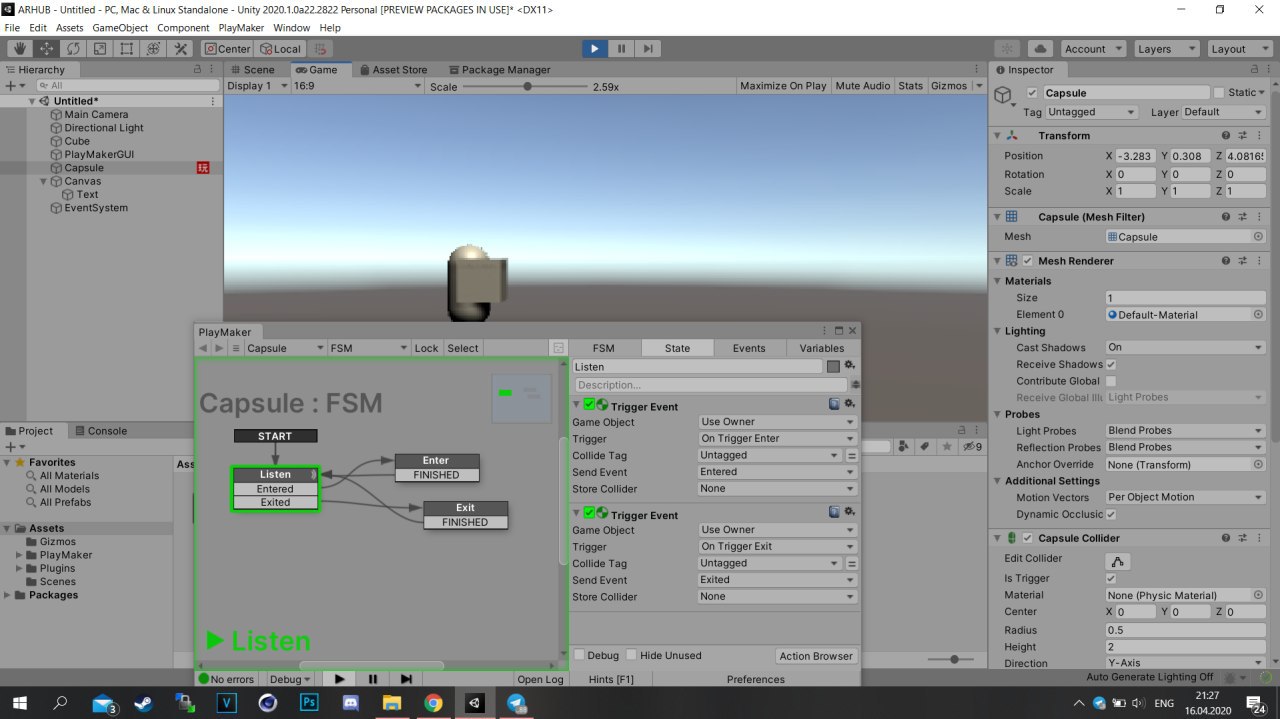Pick mesh via Capsule object selector circle
The width and height of the screenshot is (1280, 719).
(x=1258, y=237)
